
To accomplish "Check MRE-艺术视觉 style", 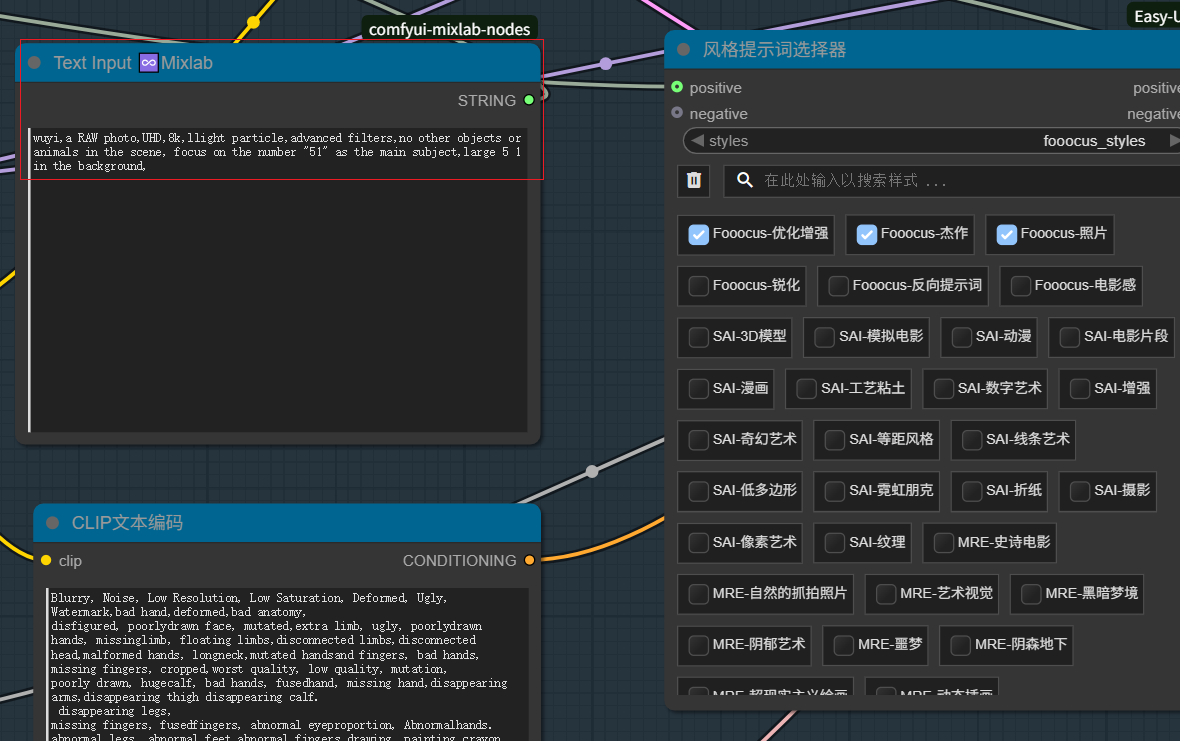I will (x=886, y=594).
